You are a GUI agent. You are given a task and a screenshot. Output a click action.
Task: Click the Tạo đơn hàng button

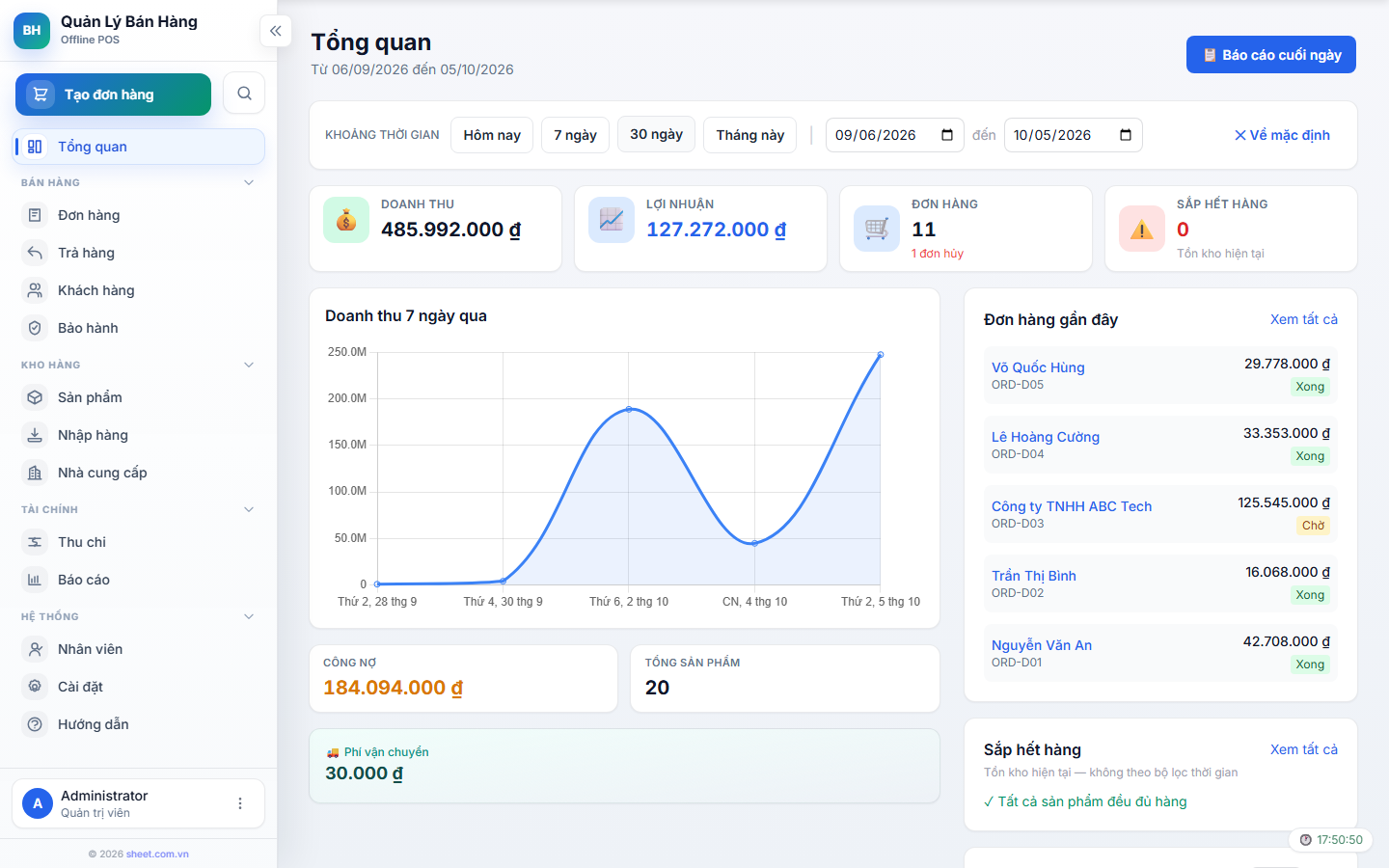pyautogui.click(x=113, y=95)
